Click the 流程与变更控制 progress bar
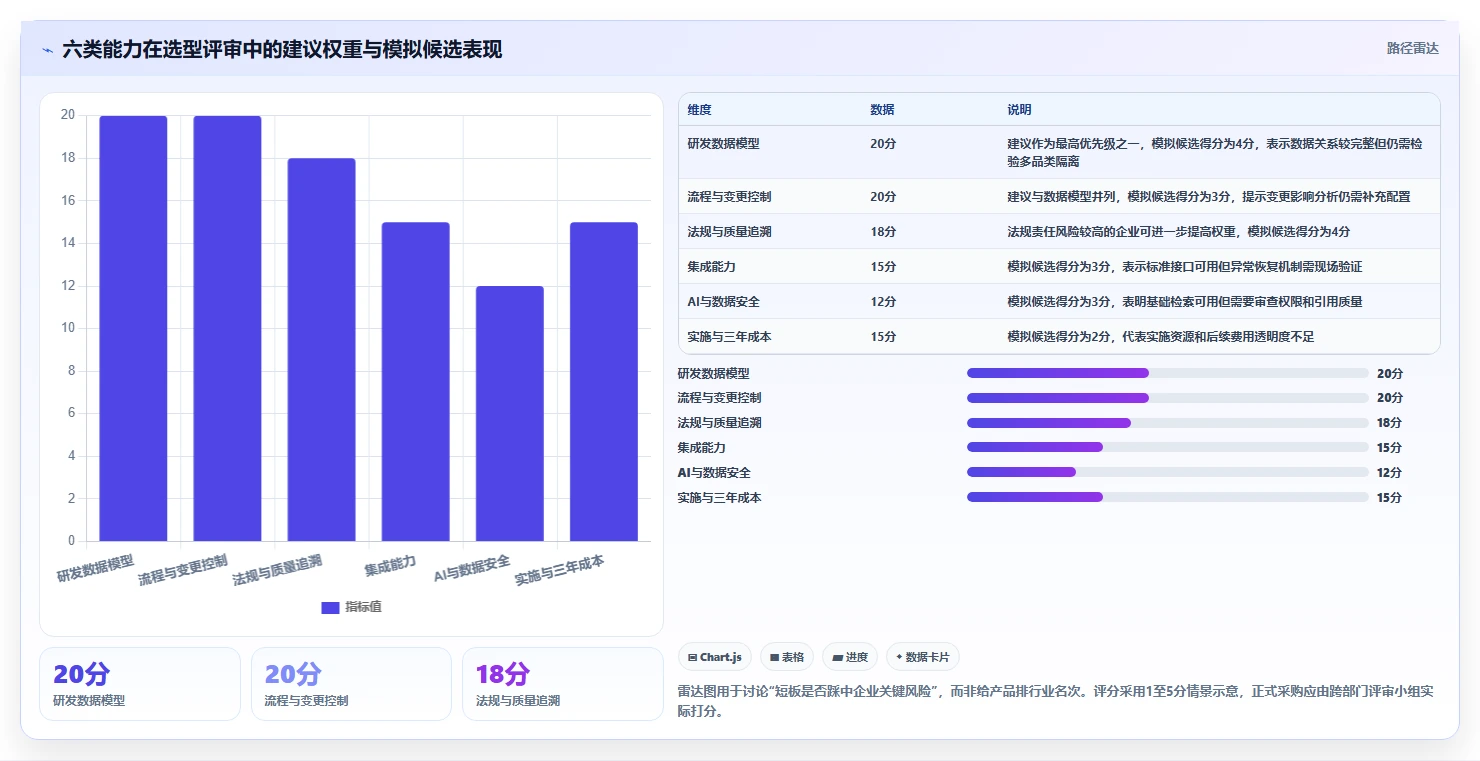The width and height of the screenshot is (1480, 761). (1168, 398)
